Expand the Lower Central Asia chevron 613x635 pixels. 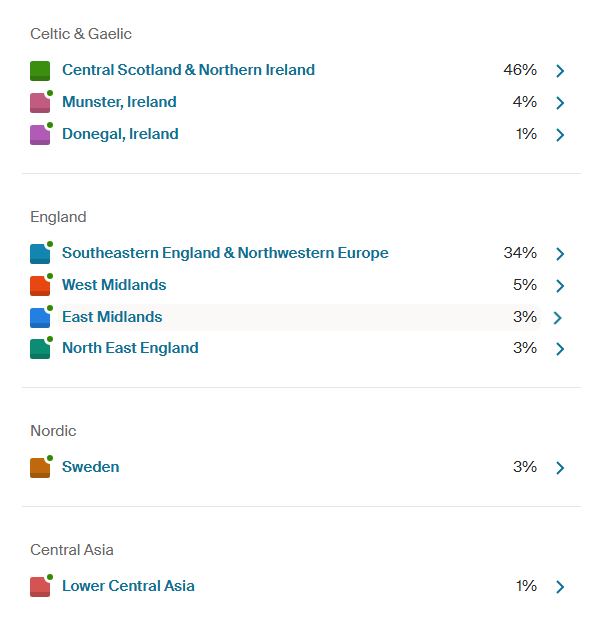[x=560, y=587]
